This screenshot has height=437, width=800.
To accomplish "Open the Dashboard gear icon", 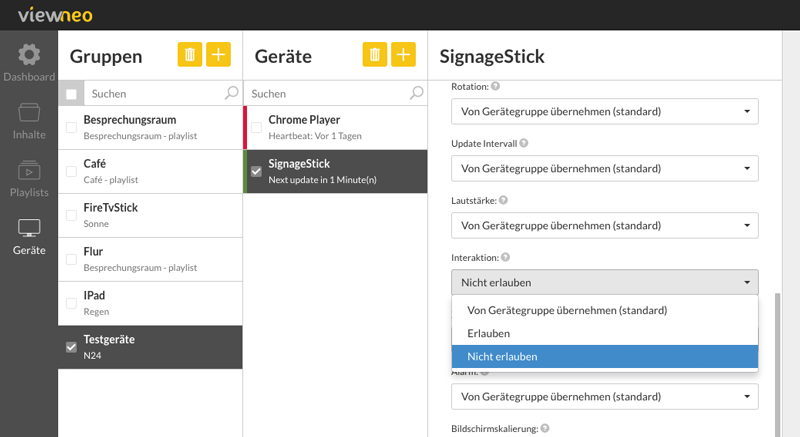I will pos(29,55).
